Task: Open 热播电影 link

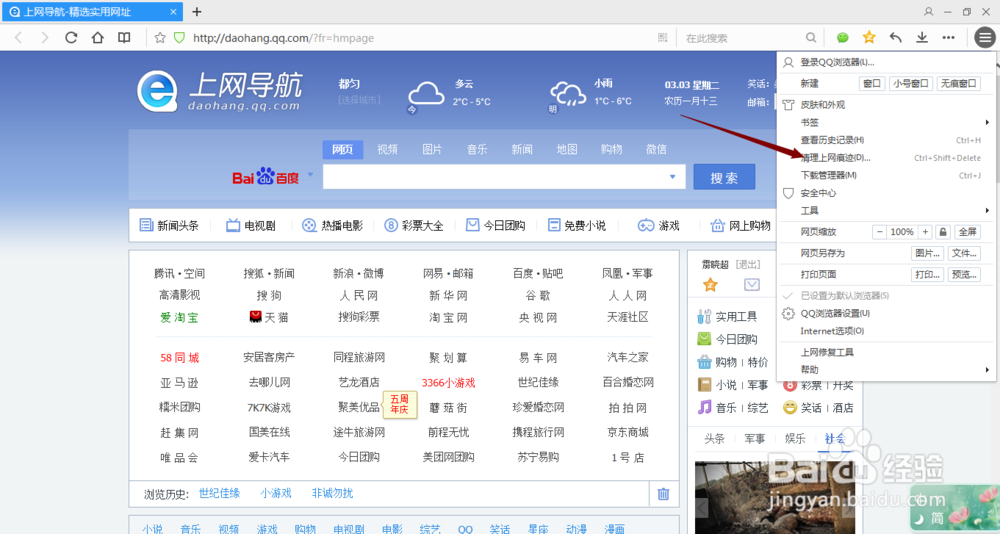Action: (332, 225)
